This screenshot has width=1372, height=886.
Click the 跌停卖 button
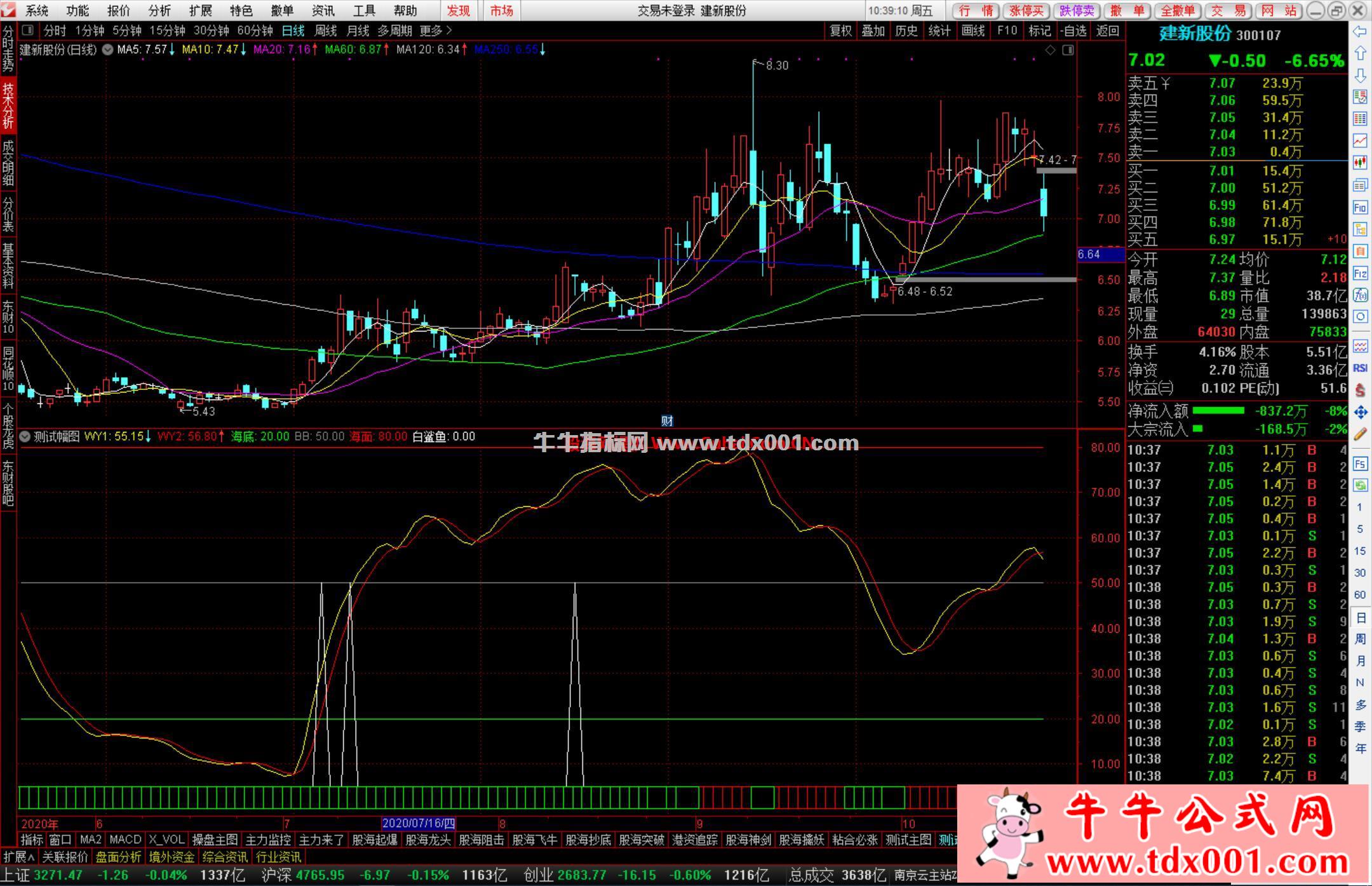pos(1077,11)
